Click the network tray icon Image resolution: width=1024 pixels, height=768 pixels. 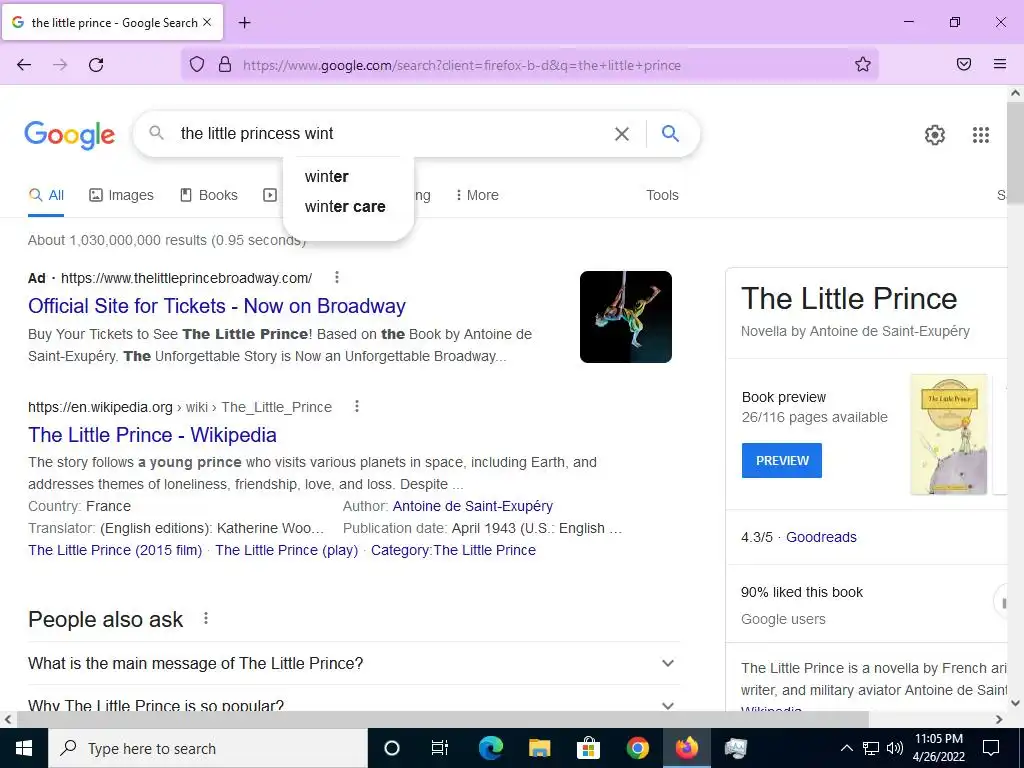click(x=871, y=748)
